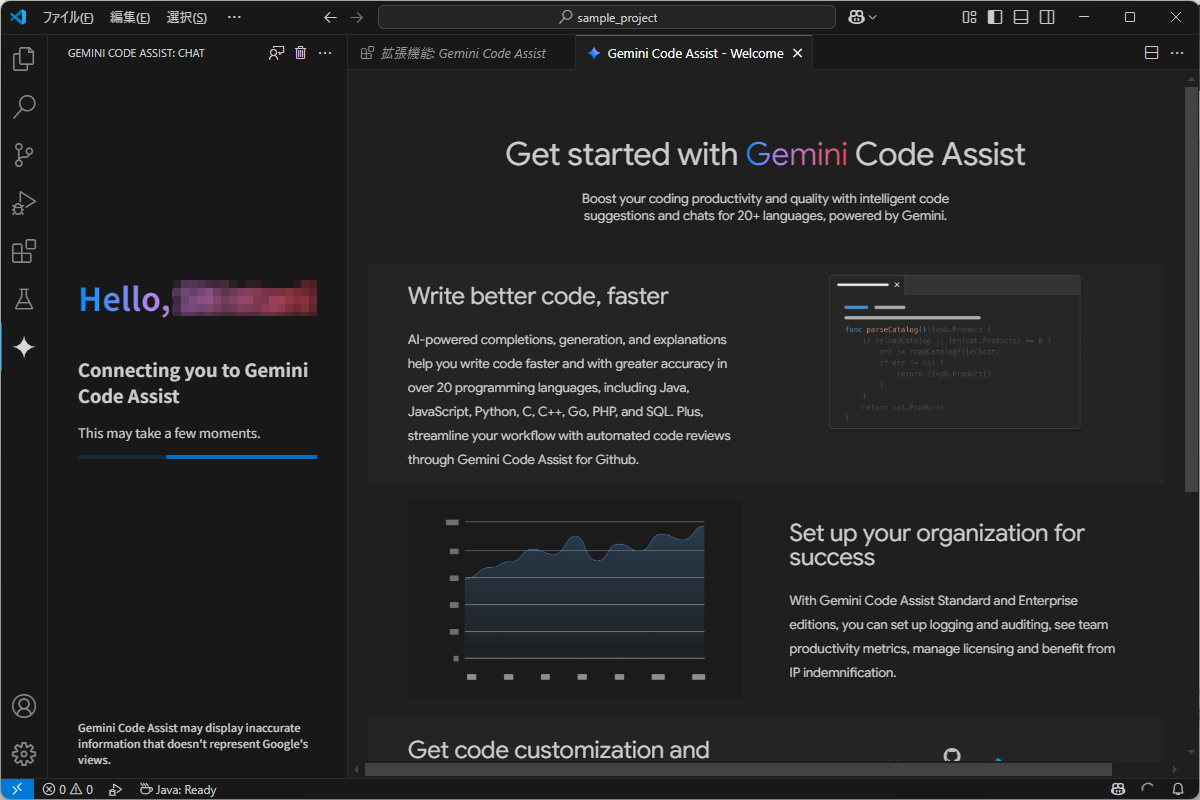Image resolution: width=1200 pixels, height=800 pixels.
Task: Open the Extensions view
Action: (x=24, y=251)
